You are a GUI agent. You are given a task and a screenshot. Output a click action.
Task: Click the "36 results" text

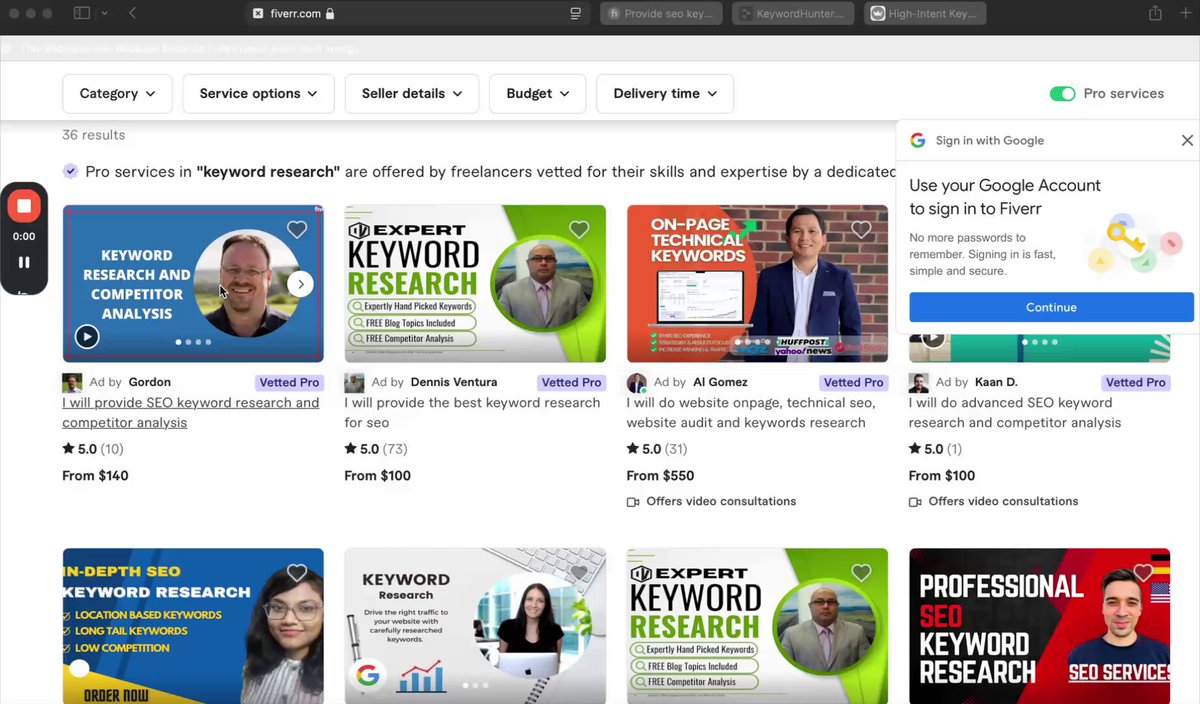[94, 135]
